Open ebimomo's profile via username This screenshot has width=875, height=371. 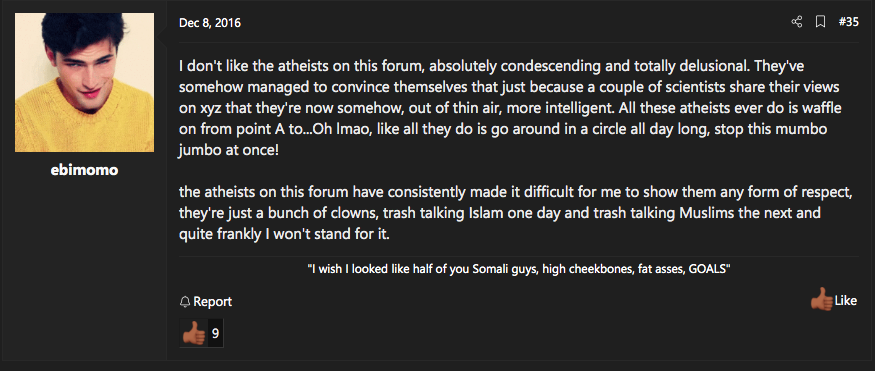point(84,170)
